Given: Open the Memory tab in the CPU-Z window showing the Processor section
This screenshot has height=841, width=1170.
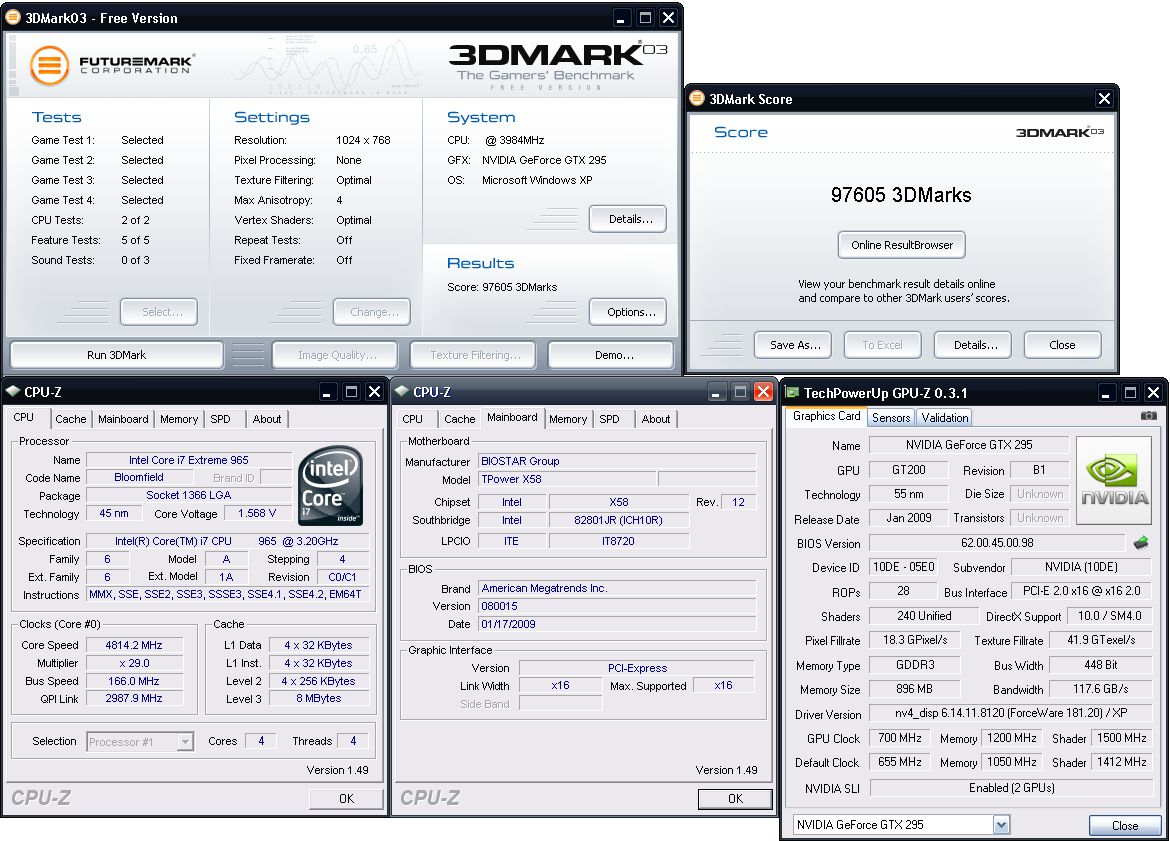Looking at the screenshot, I should click(179, 419).
